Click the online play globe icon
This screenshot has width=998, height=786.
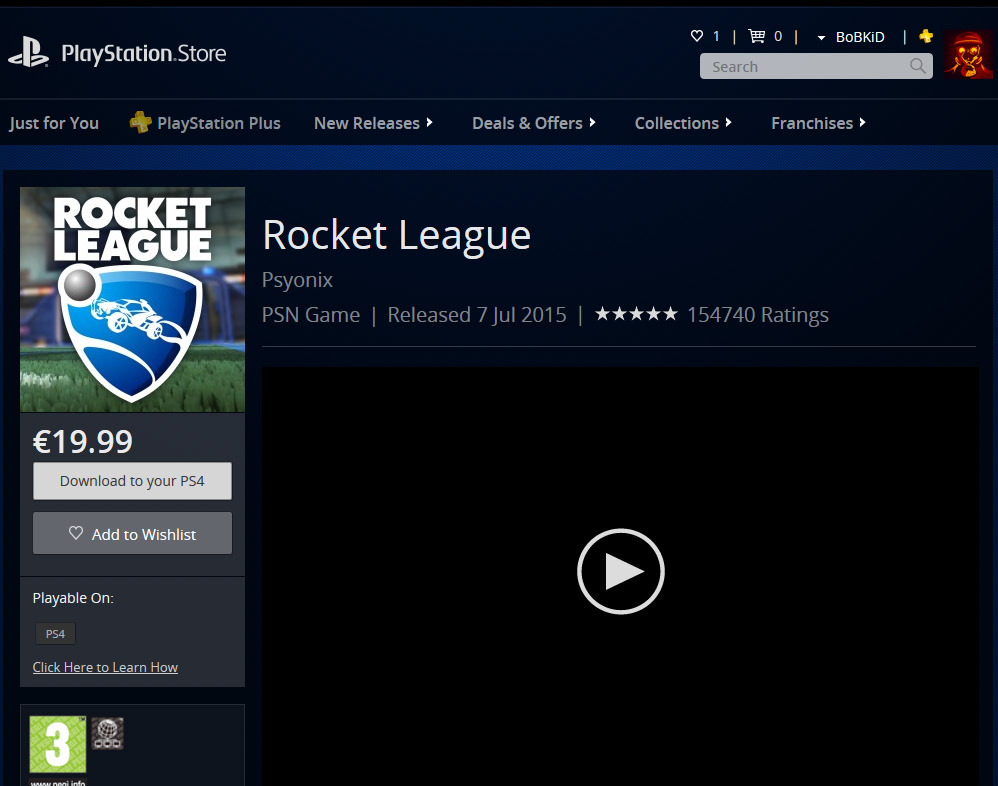[107, 733]
